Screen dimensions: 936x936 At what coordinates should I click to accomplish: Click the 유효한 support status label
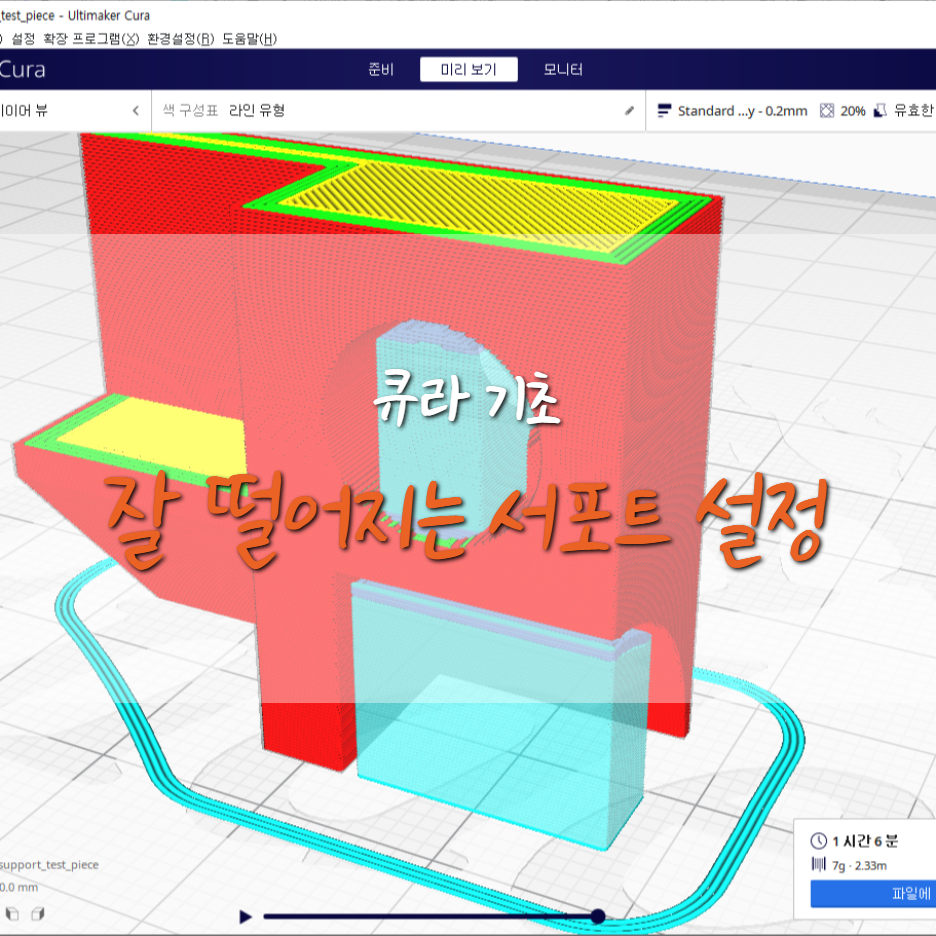913,110
